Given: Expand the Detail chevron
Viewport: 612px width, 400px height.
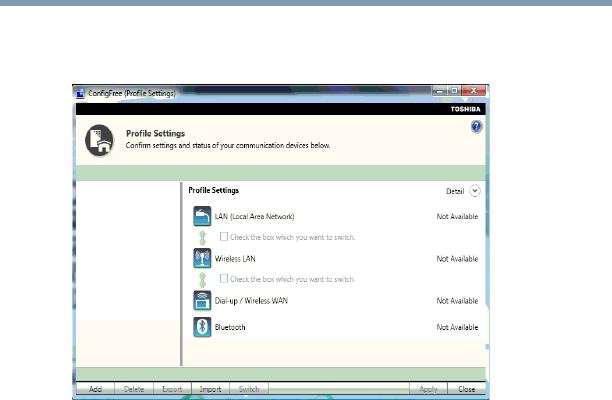Looking at the screenshot, I should click(x=475, y=191).
